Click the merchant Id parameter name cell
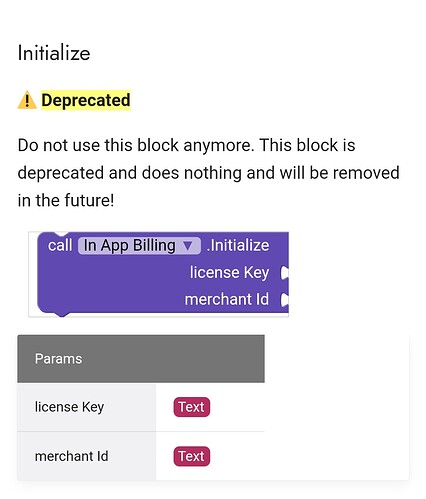 click(87, 456)
